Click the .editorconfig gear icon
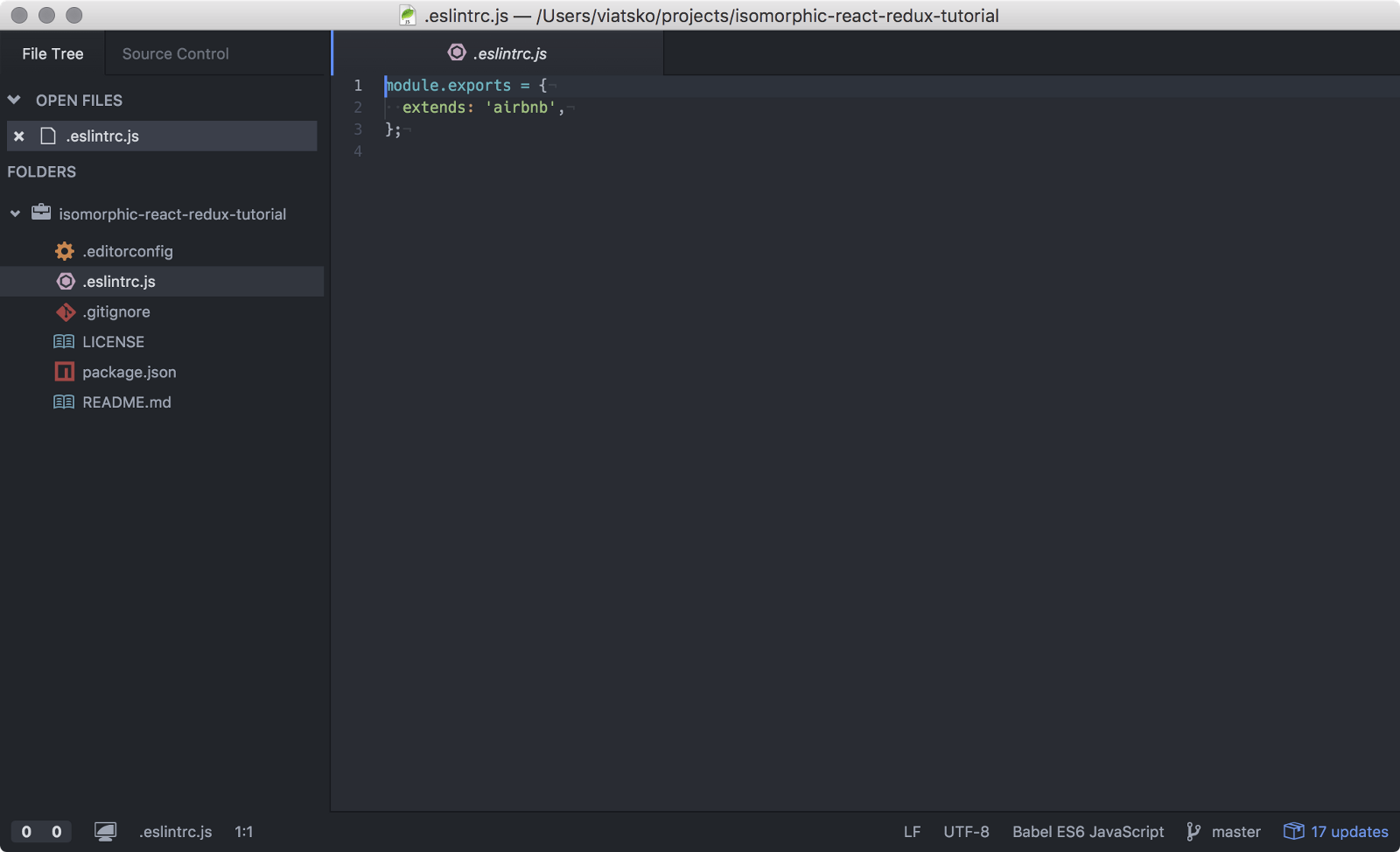This screenshot has width=1400, height=852. [x=65, y=251]
